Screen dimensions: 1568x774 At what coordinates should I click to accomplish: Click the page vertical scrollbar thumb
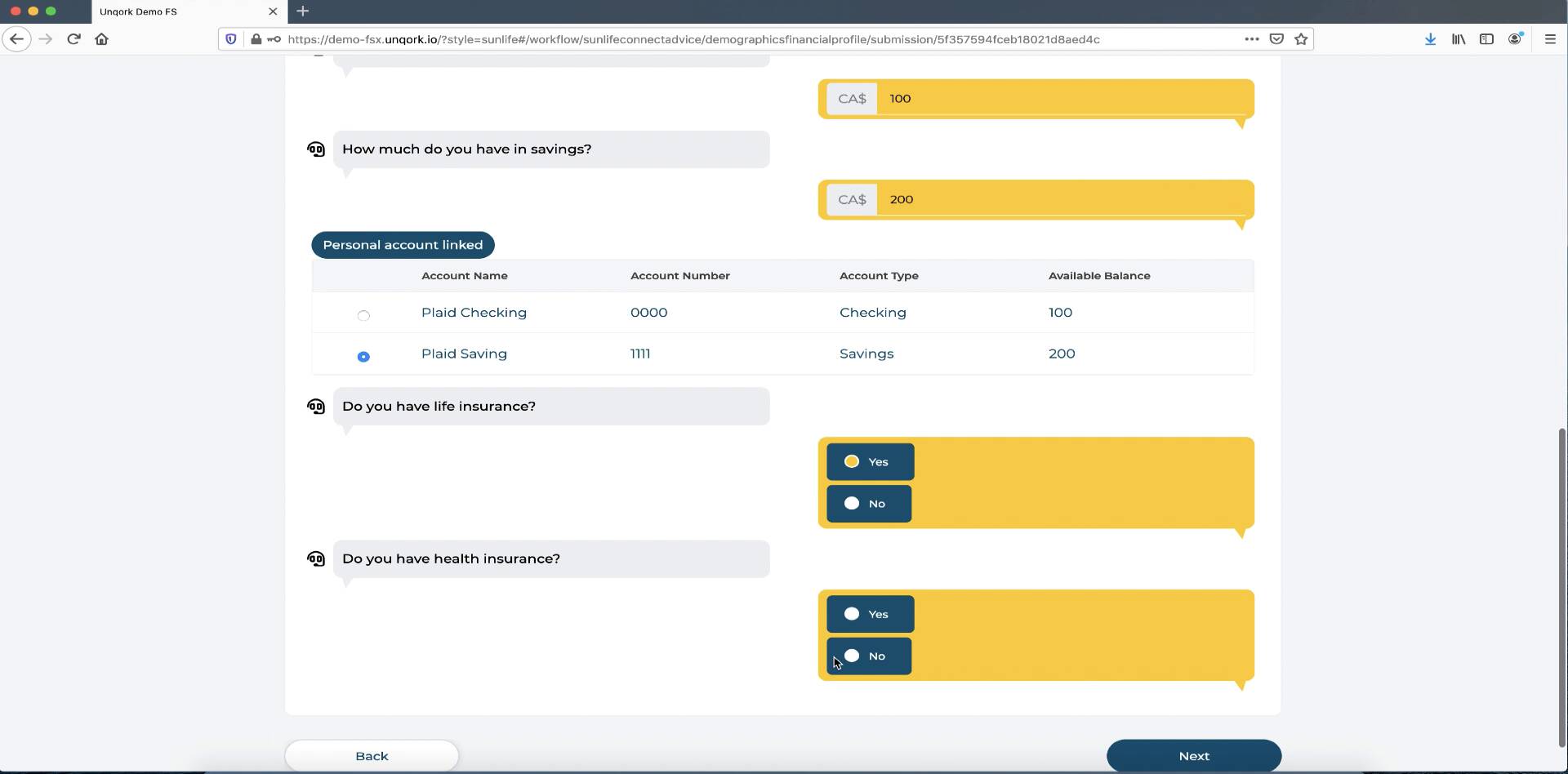tap(1562, 588)
